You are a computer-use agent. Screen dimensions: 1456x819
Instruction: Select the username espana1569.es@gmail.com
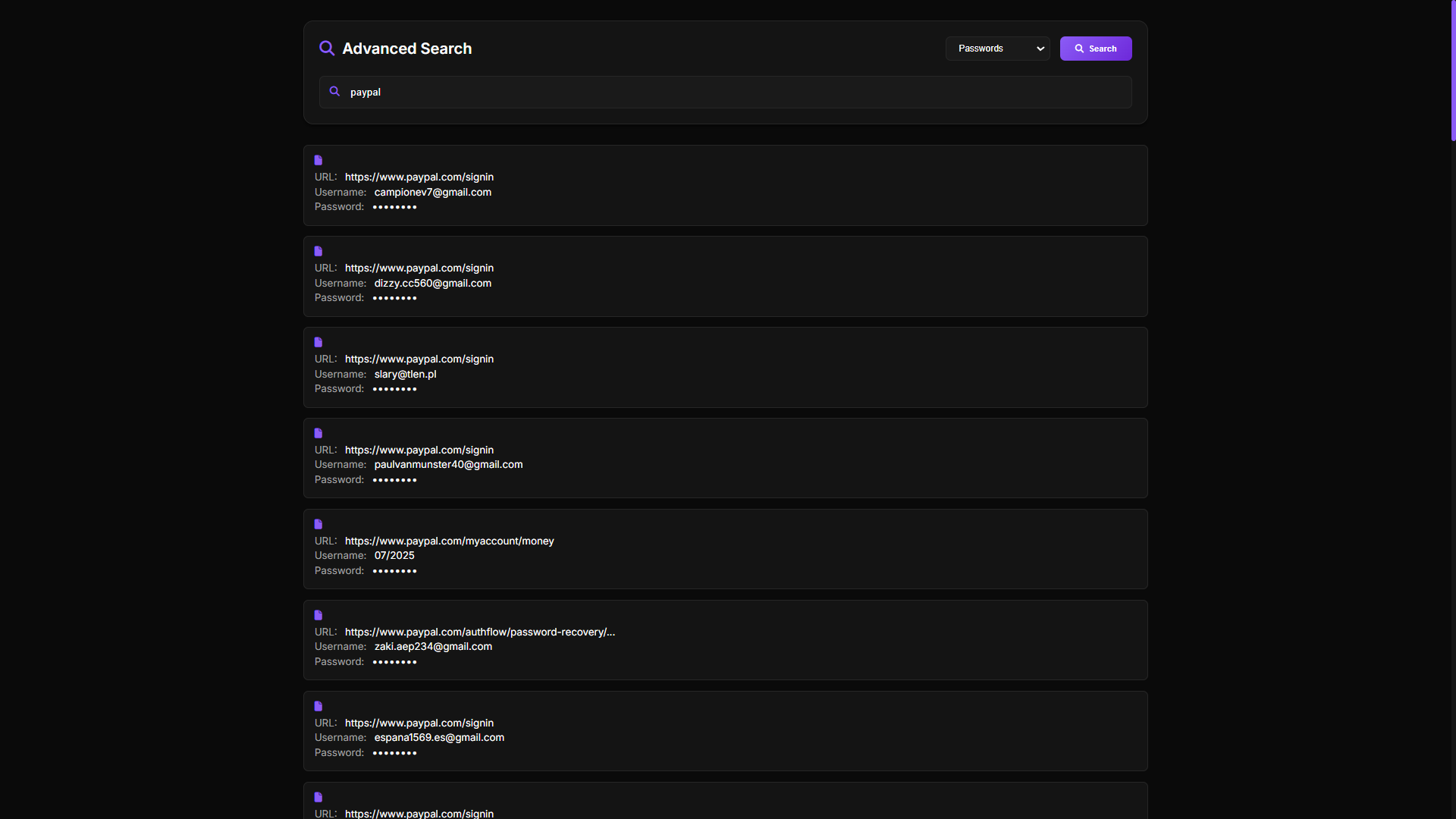440,738
